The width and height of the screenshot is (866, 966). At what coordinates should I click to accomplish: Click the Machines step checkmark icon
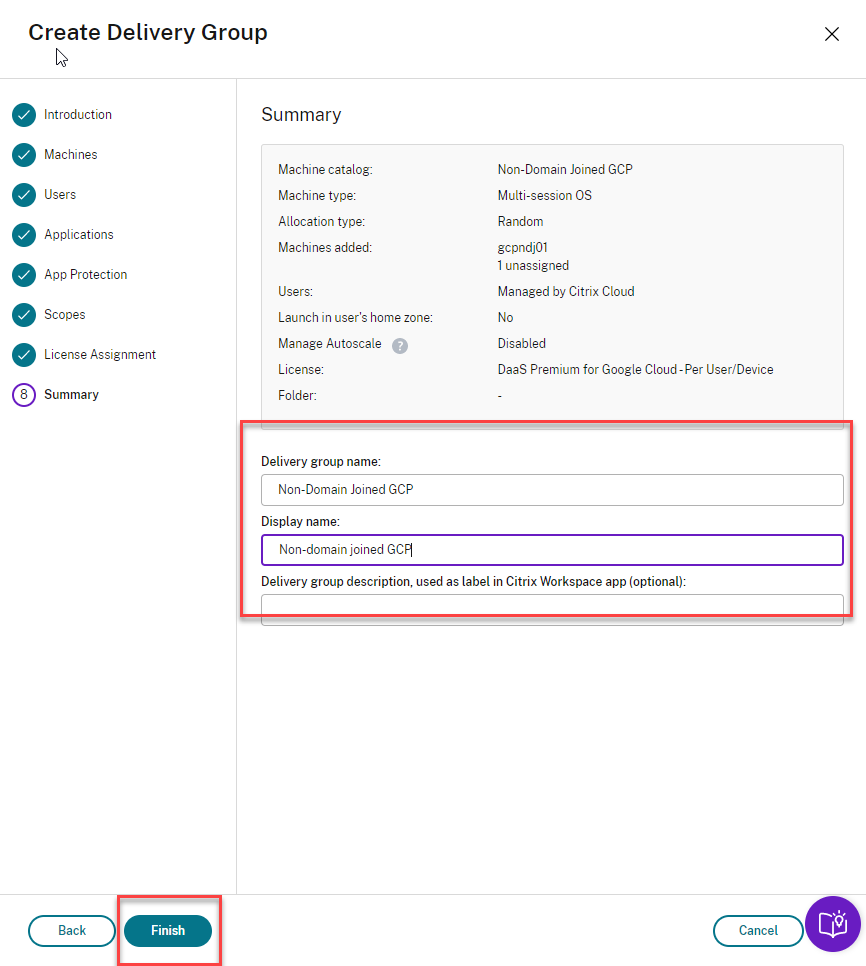tap(24, 155)
